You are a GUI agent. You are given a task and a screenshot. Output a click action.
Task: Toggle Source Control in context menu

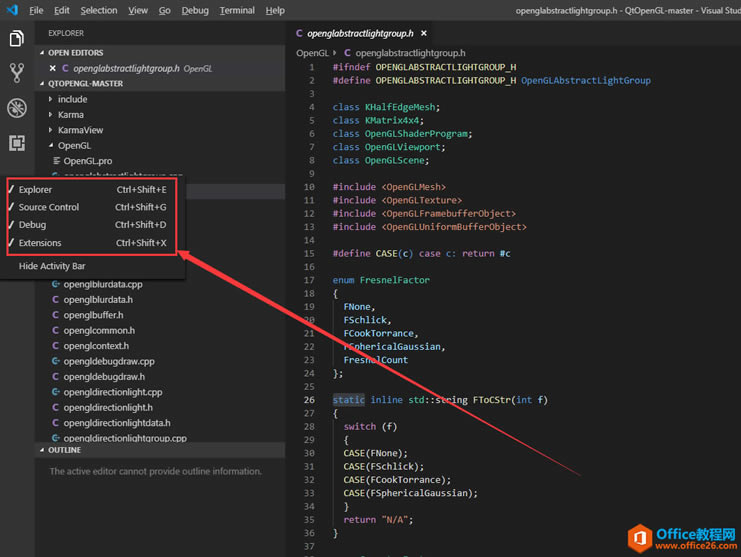click(x=92, y=207)
